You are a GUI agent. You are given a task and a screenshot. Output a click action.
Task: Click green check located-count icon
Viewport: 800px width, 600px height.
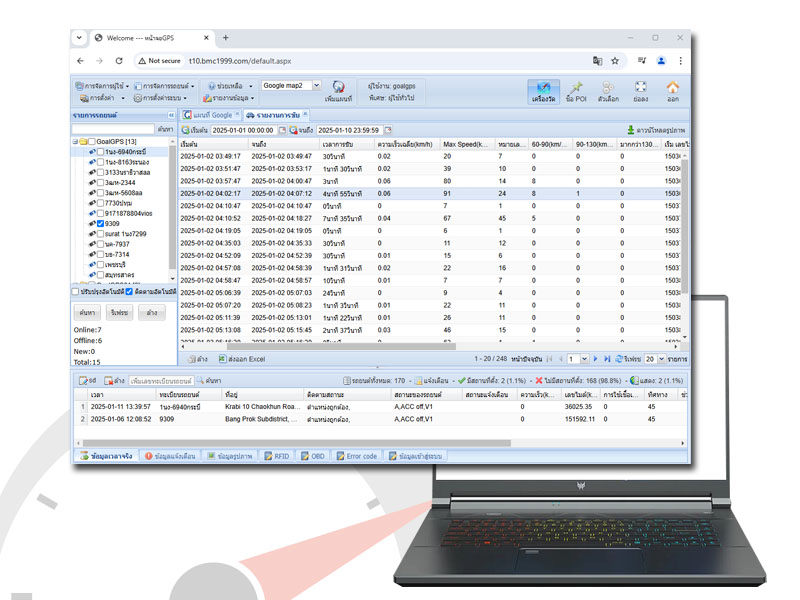click(x=462, y=381)
